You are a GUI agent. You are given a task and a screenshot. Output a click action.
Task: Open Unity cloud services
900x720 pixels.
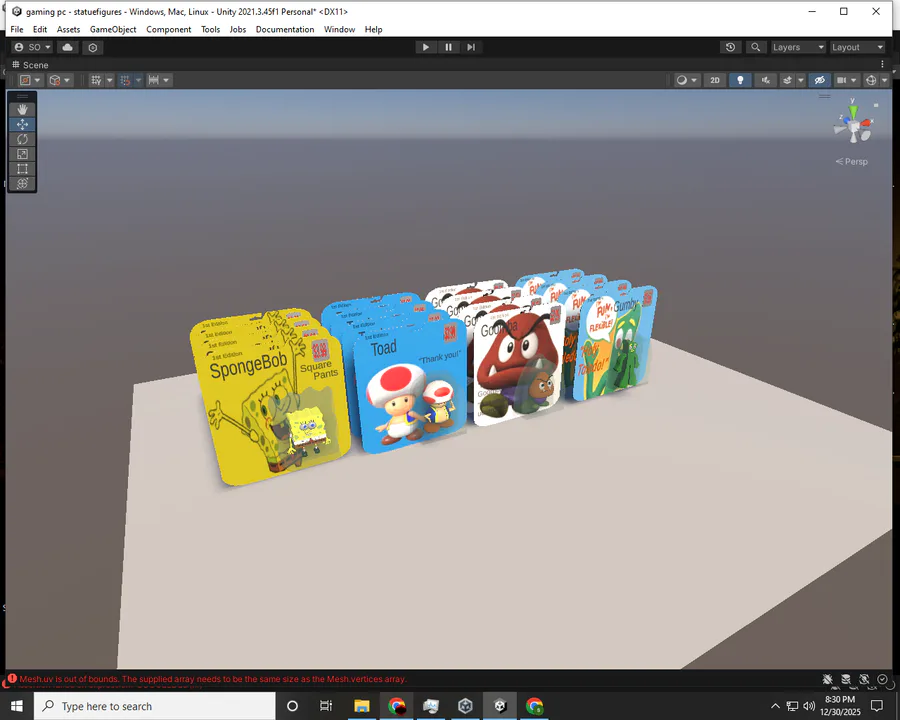coord(68,47)
